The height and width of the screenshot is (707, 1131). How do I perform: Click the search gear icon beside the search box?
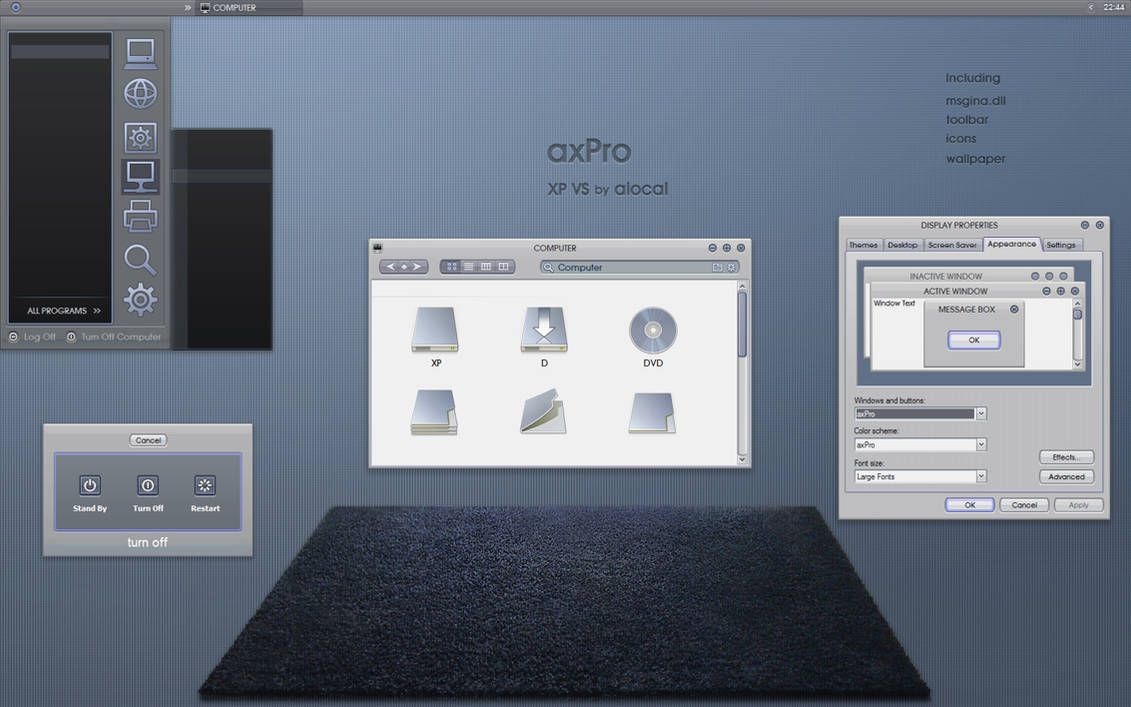coord(731,267)
